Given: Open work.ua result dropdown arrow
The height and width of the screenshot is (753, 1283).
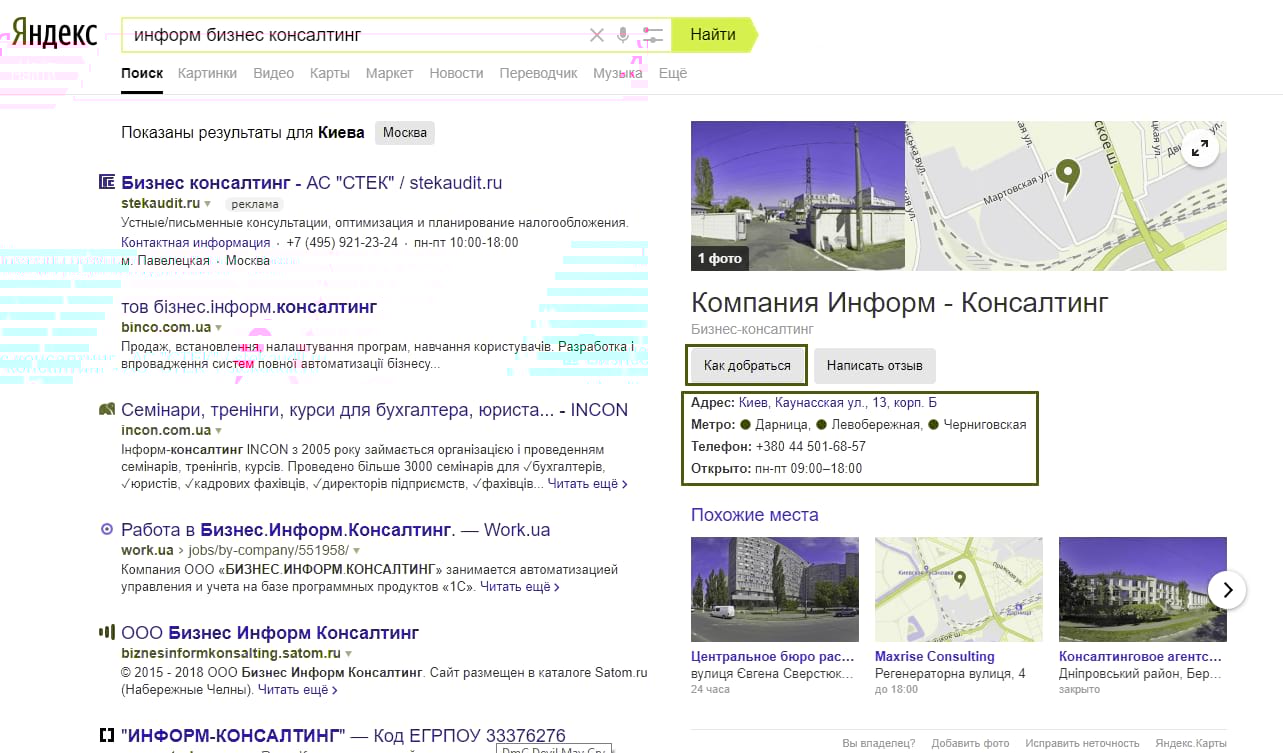Looking at the screenshot, I should [355, 551].
